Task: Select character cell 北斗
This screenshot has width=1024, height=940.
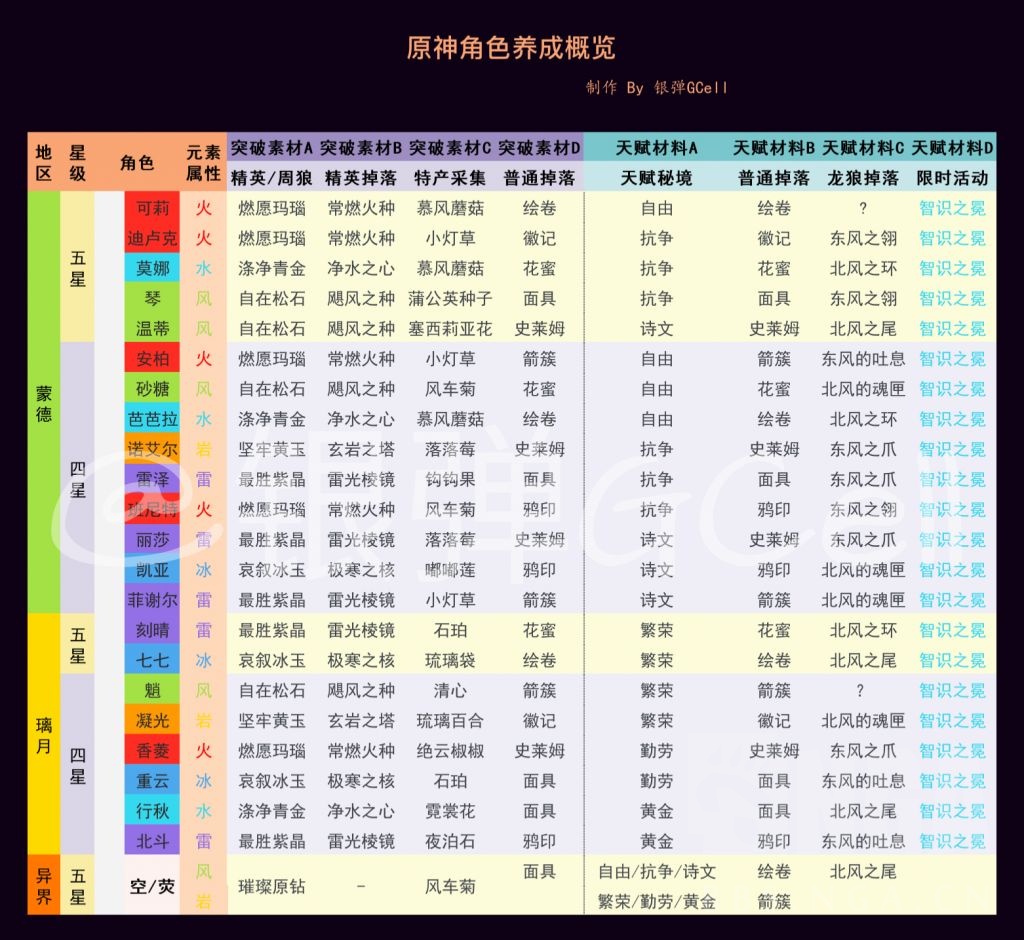Action: coord(152,841)
